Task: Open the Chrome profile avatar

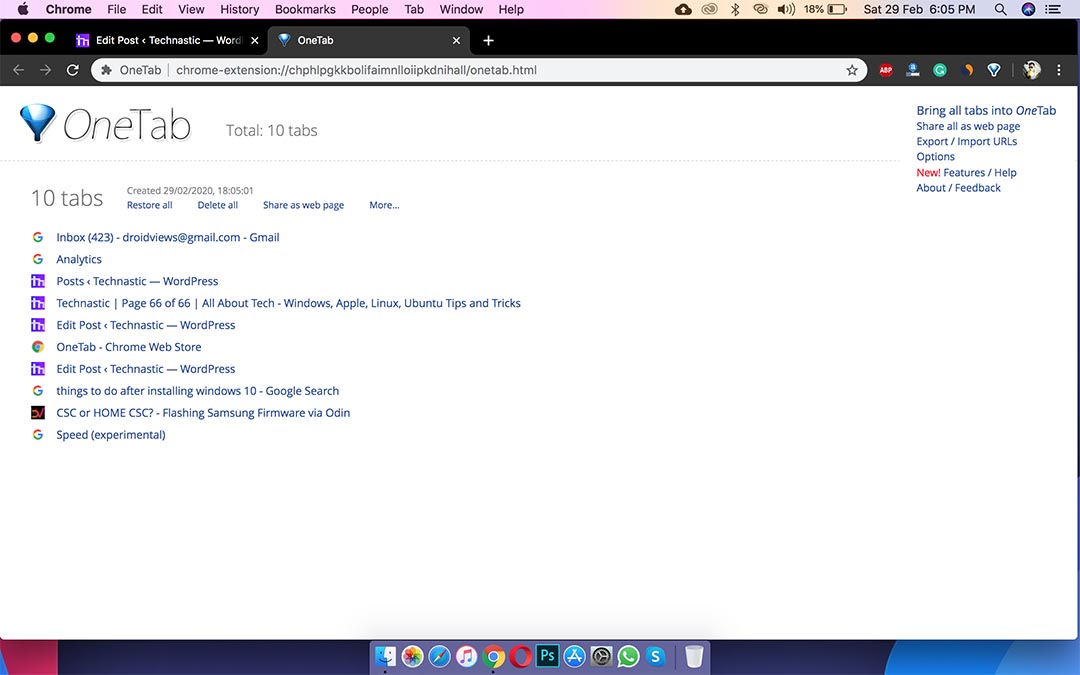Action: point(1031,70)
